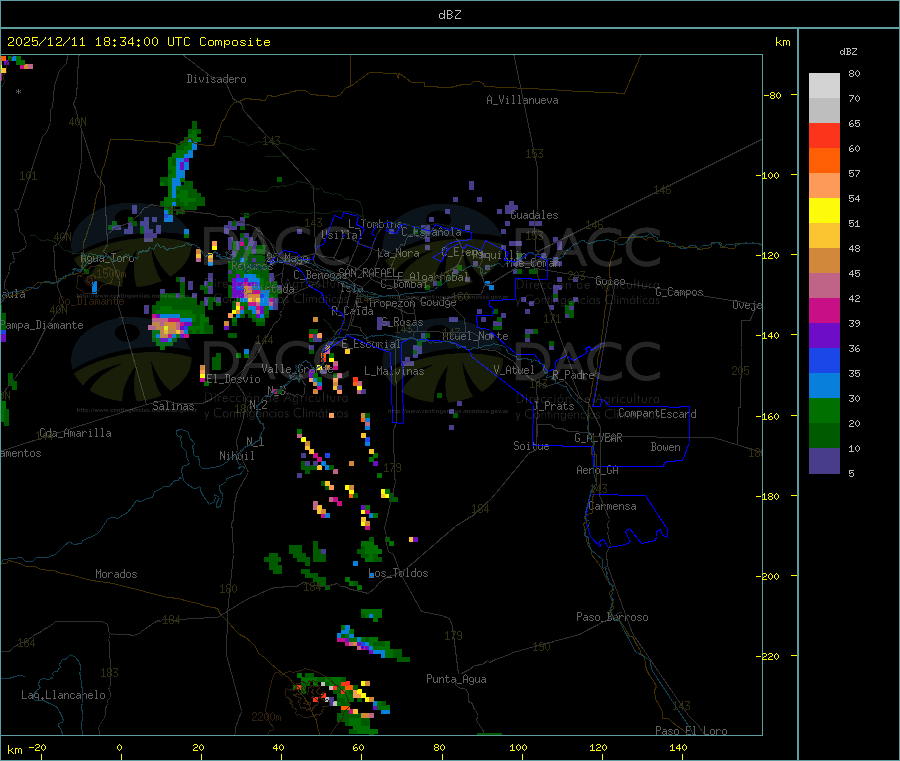Select the Agua_Toro place label

coord(107,258)
